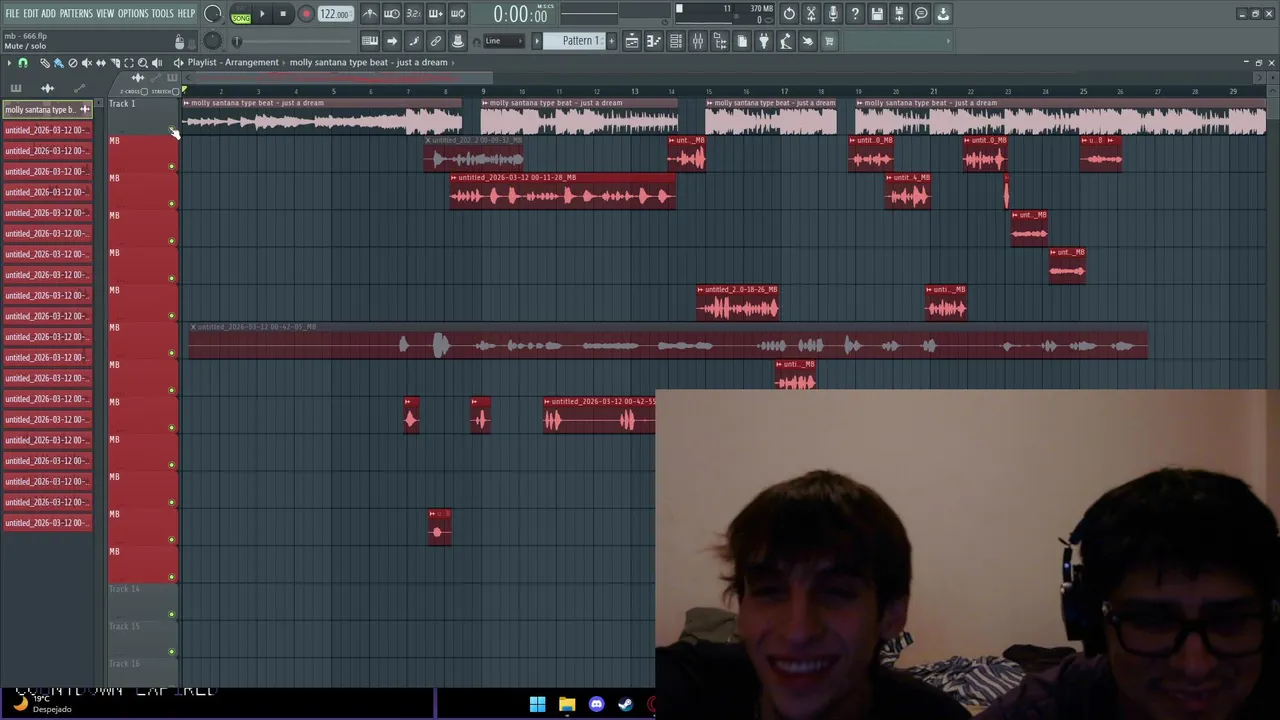
Task: Open the mixer view
Action: pos(698,41)
